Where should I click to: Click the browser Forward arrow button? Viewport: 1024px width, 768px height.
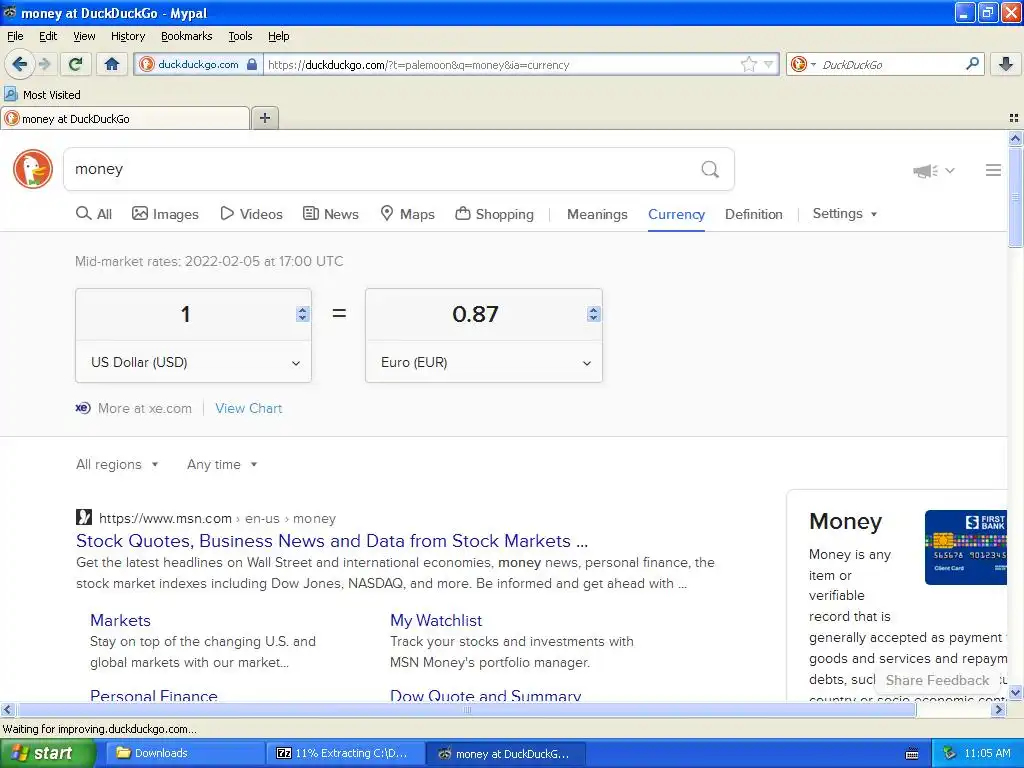point(45,64)
